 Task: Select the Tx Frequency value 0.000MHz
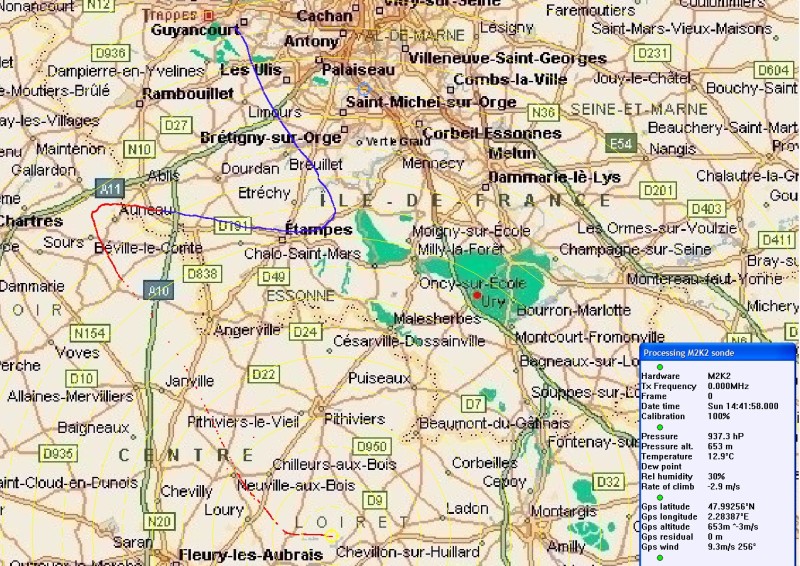(x=728, y=386)
